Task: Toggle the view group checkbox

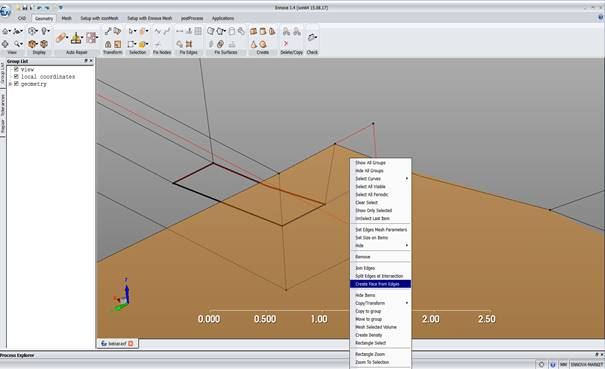Action: tap(16, 69)
